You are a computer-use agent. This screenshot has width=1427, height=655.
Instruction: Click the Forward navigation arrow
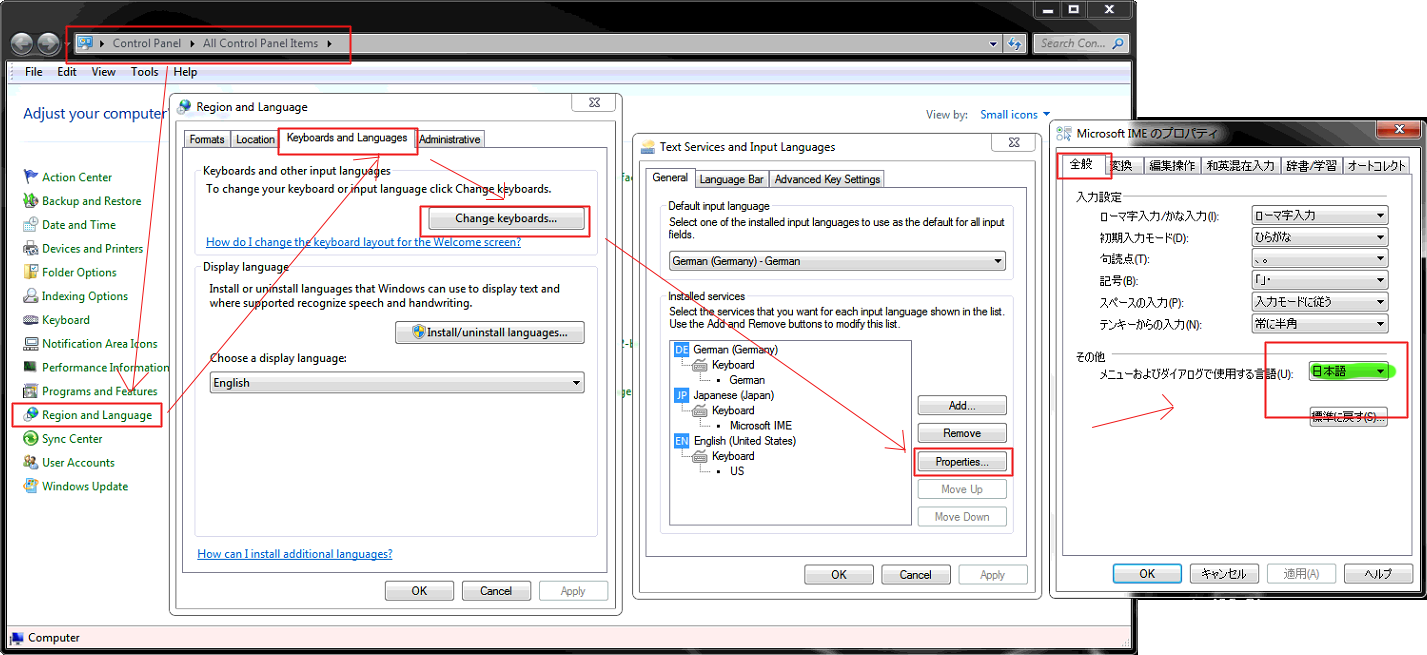coord(48,43)
